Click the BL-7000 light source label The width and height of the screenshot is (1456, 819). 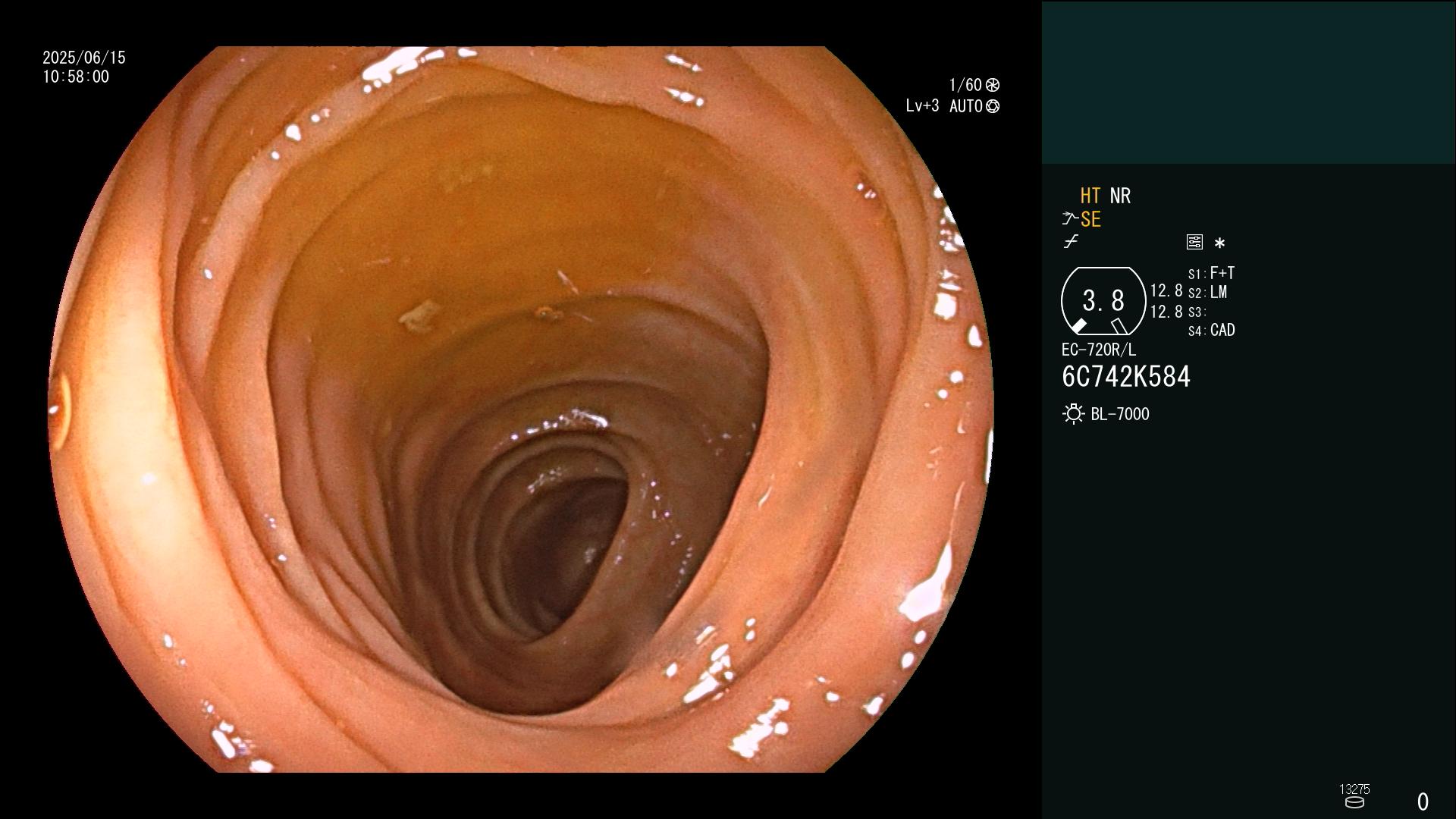click(1120, 414)
